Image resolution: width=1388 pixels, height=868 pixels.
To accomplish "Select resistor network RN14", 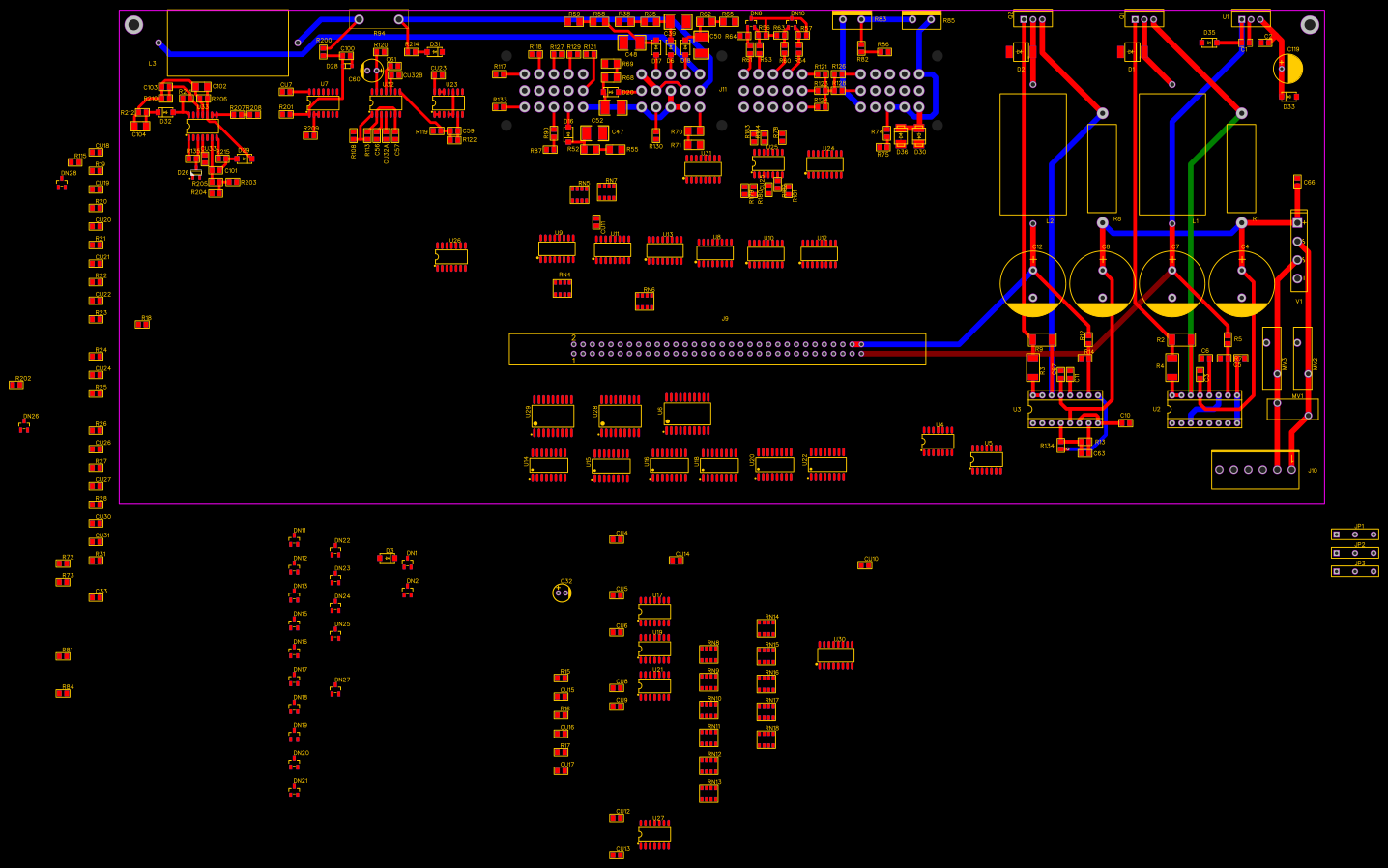I will [766, 628].
